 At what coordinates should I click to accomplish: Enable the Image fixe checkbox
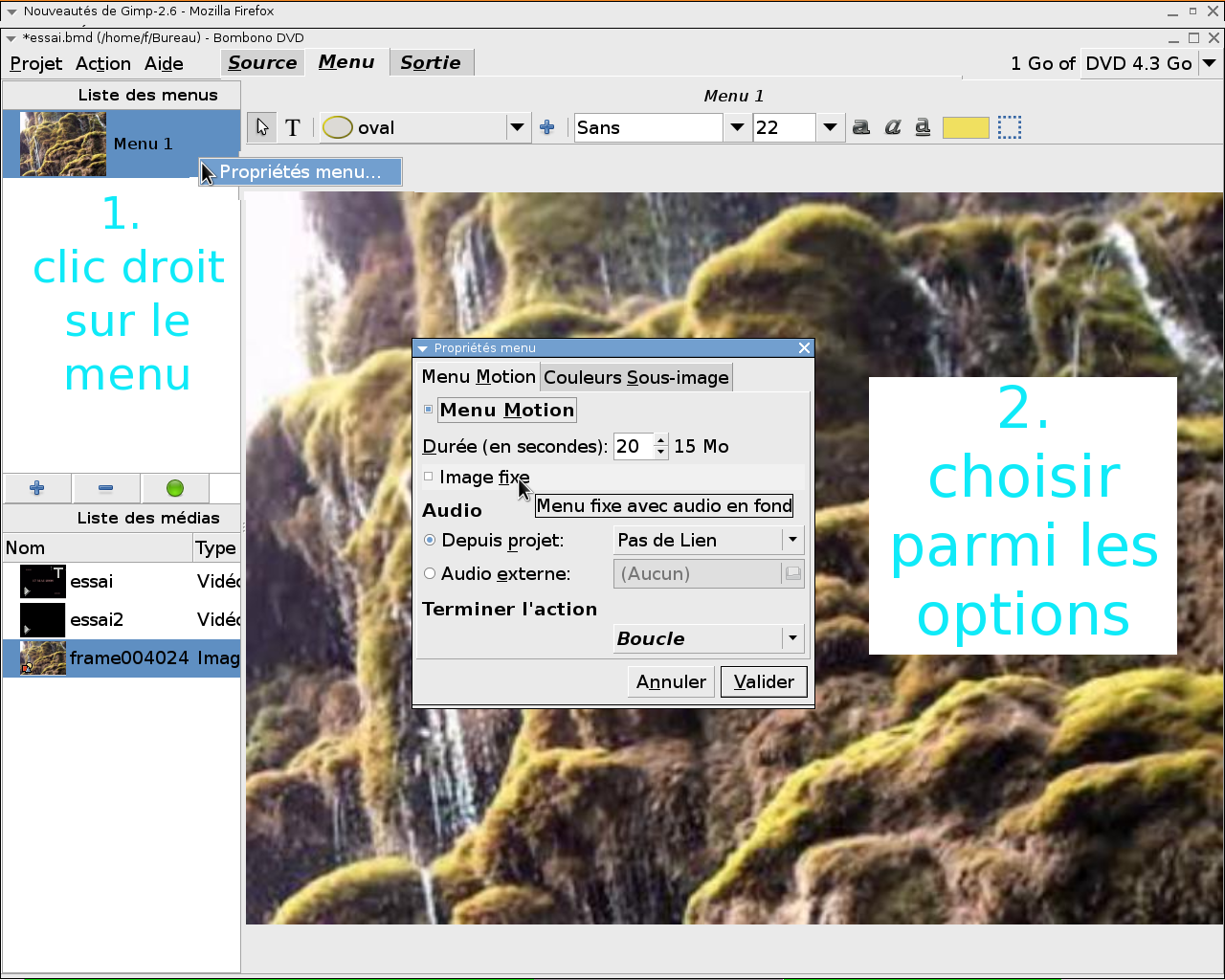[429, 477]
